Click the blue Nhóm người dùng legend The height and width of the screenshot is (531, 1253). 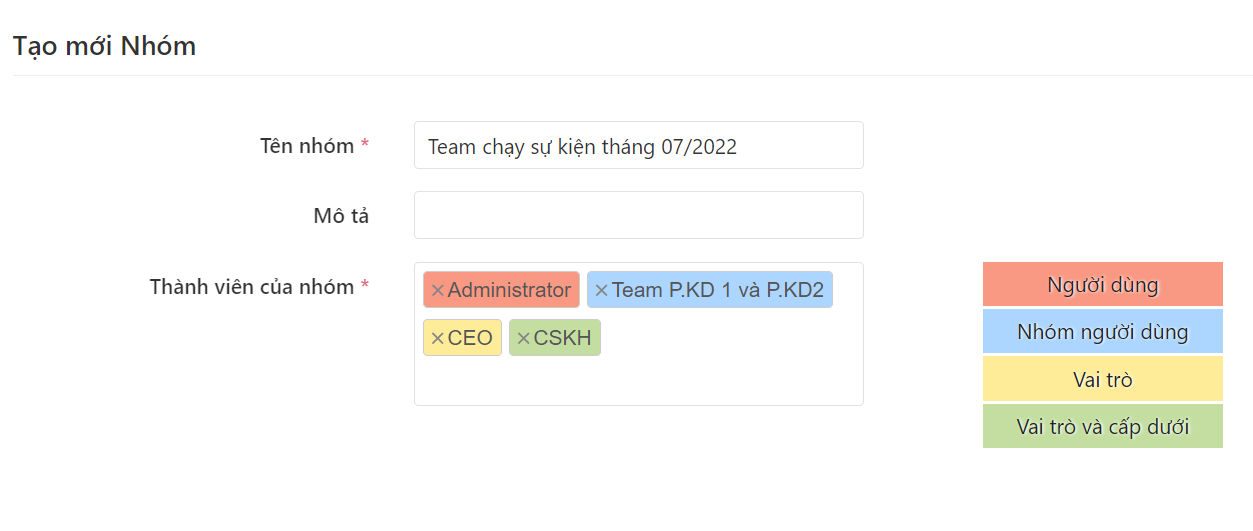click(1102, 332)
